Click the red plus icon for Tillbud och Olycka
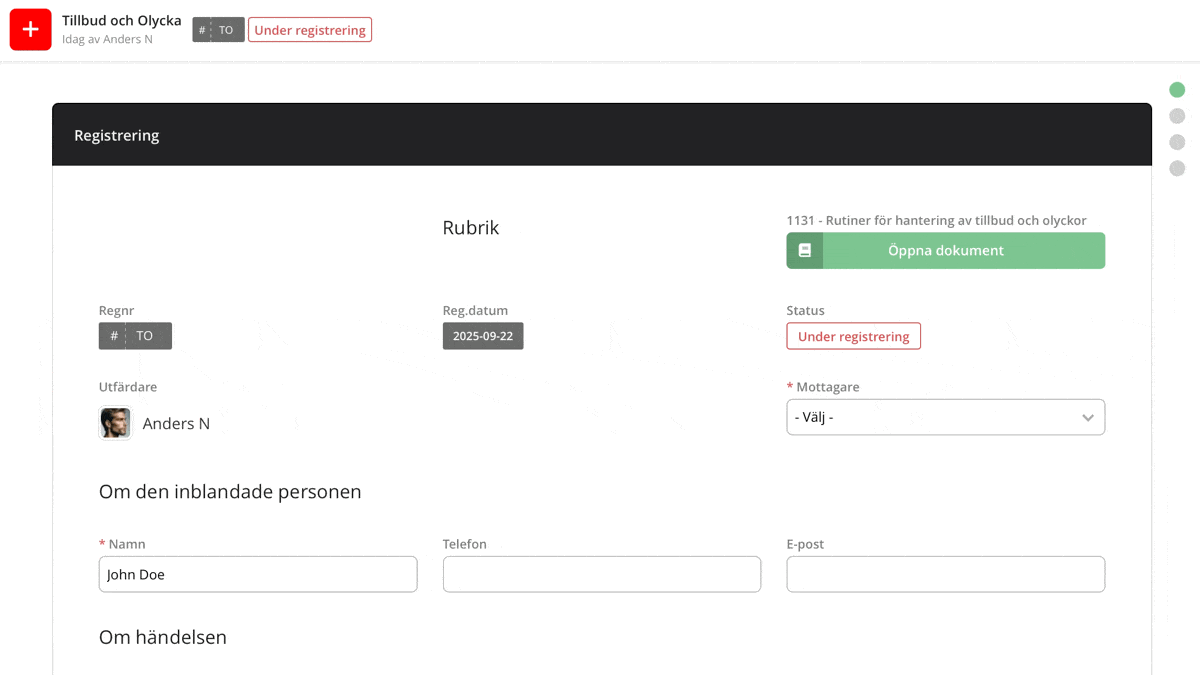Viewport: 1200px width, 675px height. pyautogui.click(x=31, y=30)
